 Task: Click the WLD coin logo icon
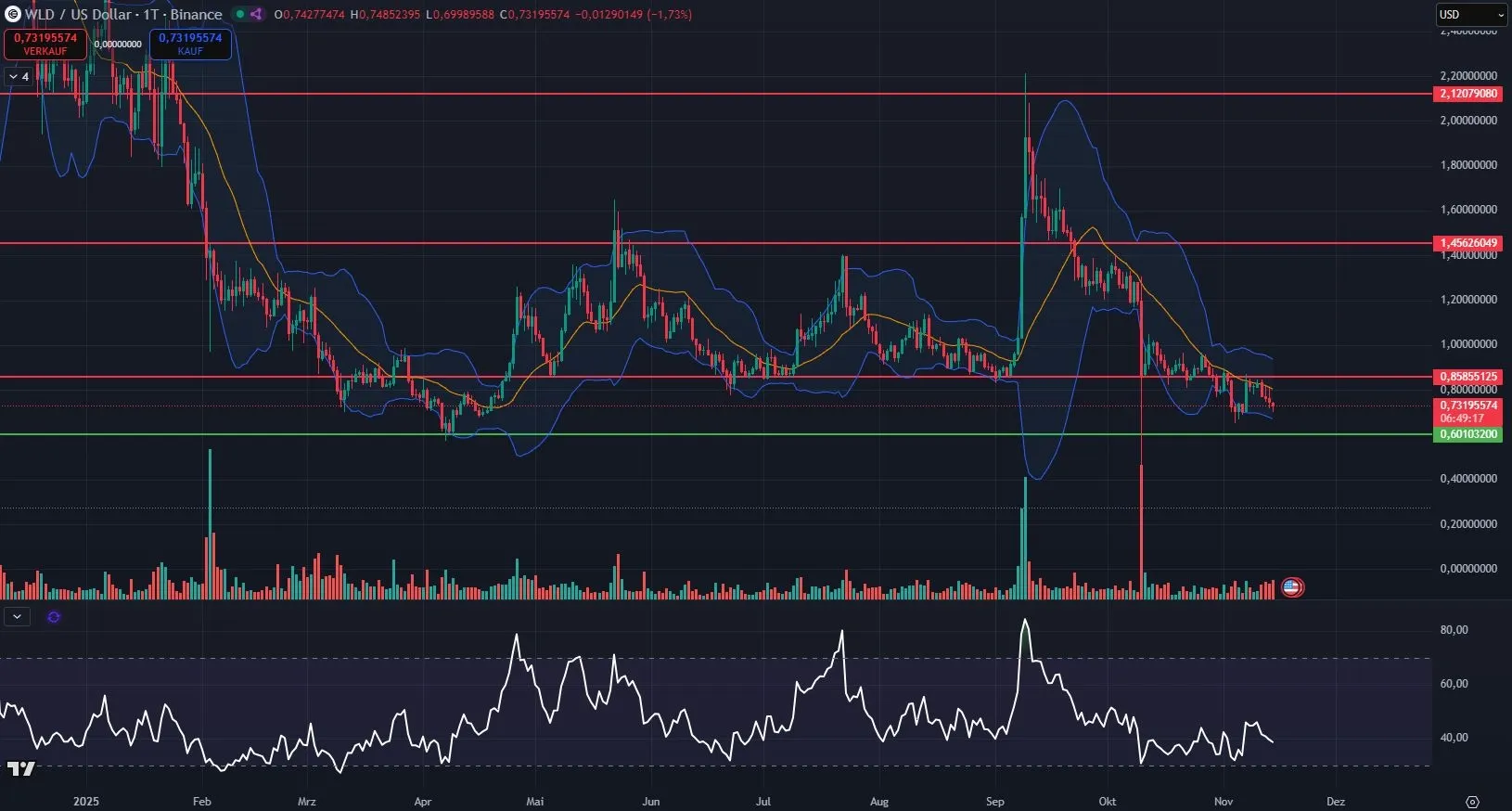(13, 14)
